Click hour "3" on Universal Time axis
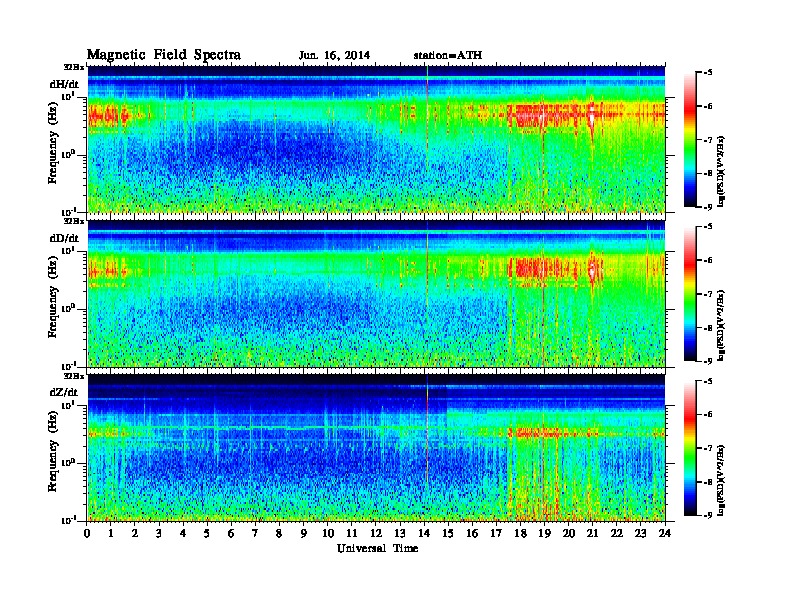The width and height of the screenshot is (792, 612). [x=159, y=534]
